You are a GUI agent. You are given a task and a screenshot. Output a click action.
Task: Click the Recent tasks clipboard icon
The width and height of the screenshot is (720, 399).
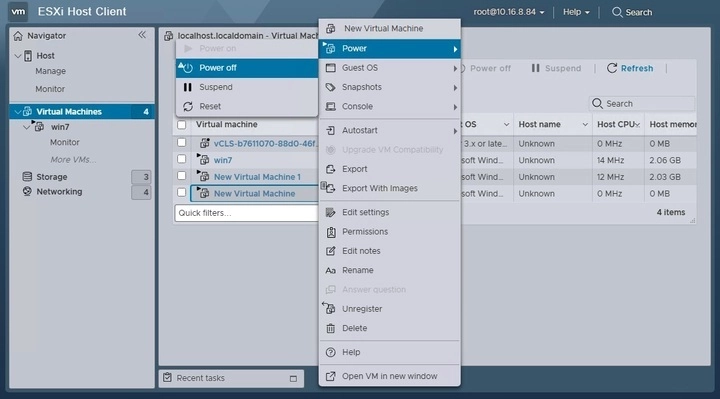(168, 377)
